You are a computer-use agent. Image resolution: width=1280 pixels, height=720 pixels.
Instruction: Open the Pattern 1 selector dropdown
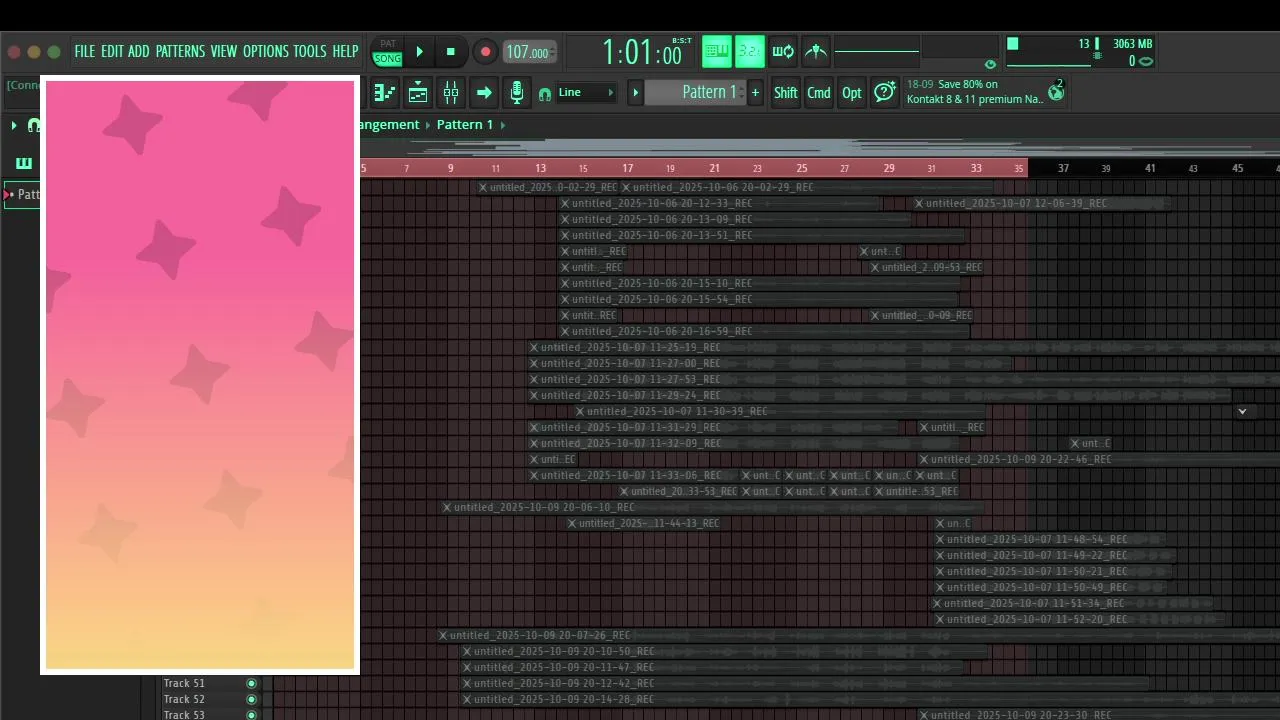tap(694, 93)
